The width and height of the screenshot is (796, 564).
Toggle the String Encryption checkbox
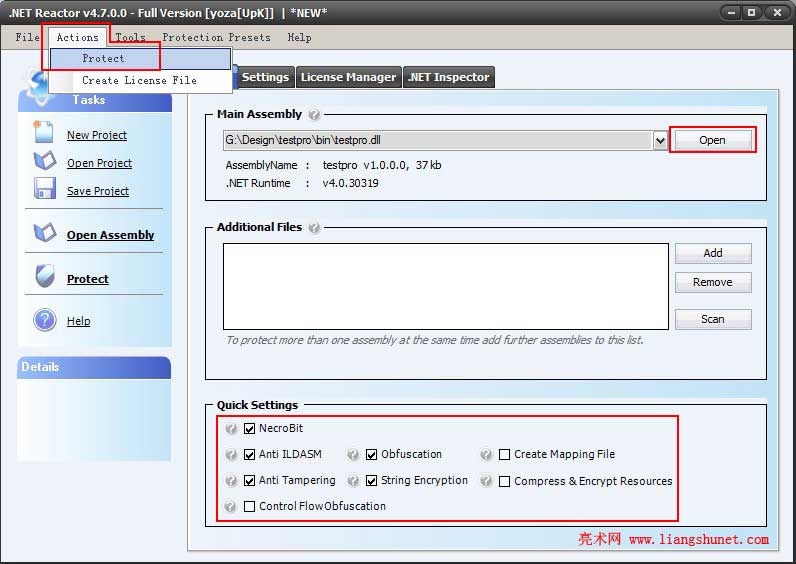click(372, 480)
